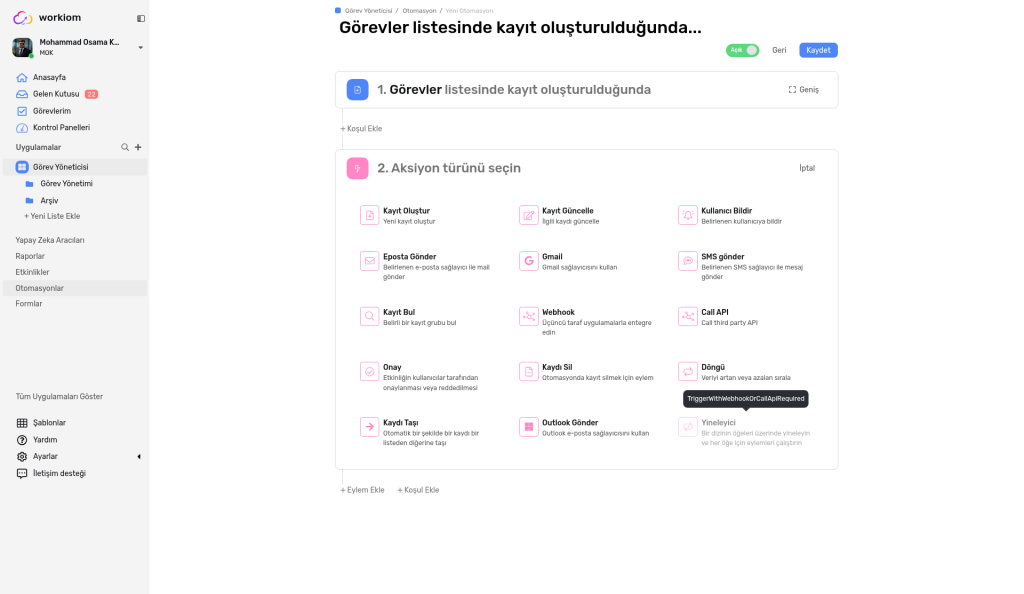Click the Kayıt Bul search icon
This screenshot has width=1024, height=594.
[370, 317]
